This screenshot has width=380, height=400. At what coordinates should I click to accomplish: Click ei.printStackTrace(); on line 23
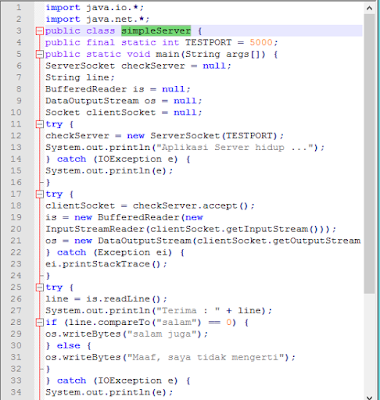click(x=106, y=264)
